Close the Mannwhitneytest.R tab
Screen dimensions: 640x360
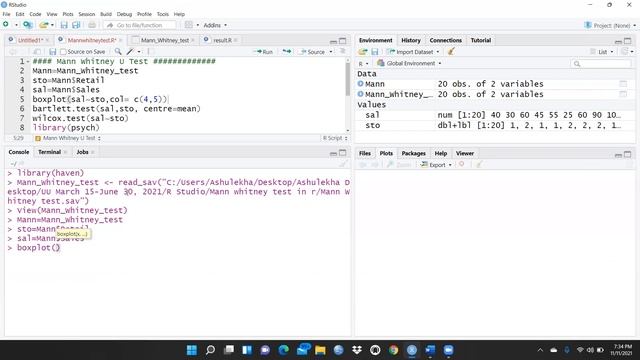tap(120, 40)
